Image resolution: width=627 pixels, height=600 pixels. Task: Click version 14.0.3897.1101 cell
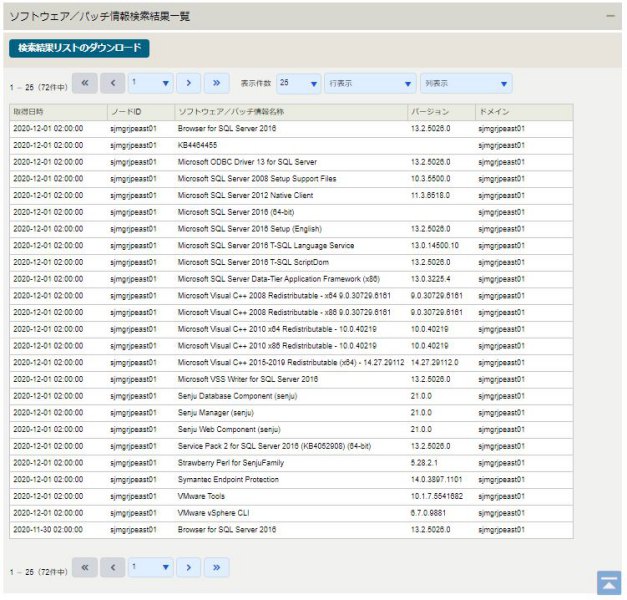click(x=436, y=480)
